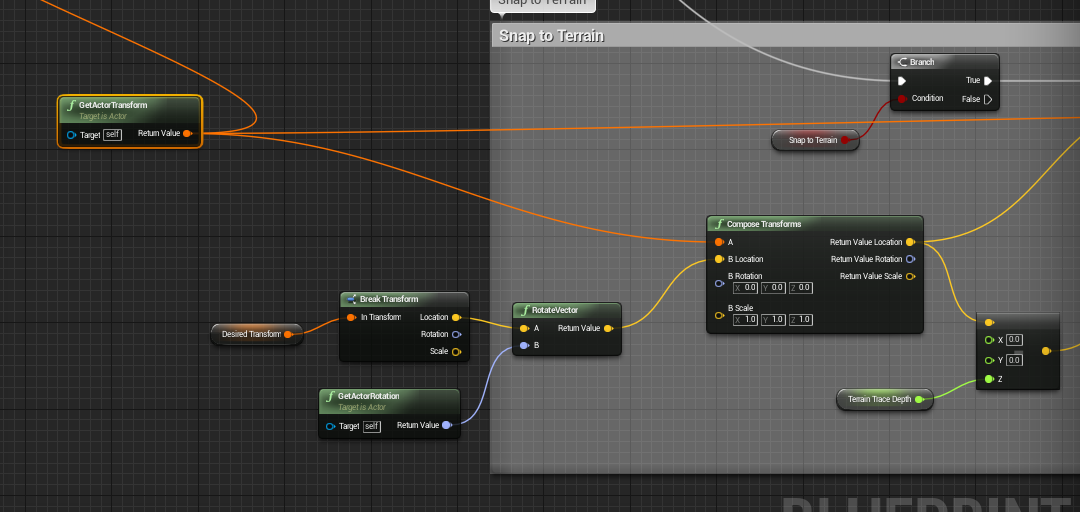
Task: Click Break Transform Rotation output pin
Action: [456, 334]
